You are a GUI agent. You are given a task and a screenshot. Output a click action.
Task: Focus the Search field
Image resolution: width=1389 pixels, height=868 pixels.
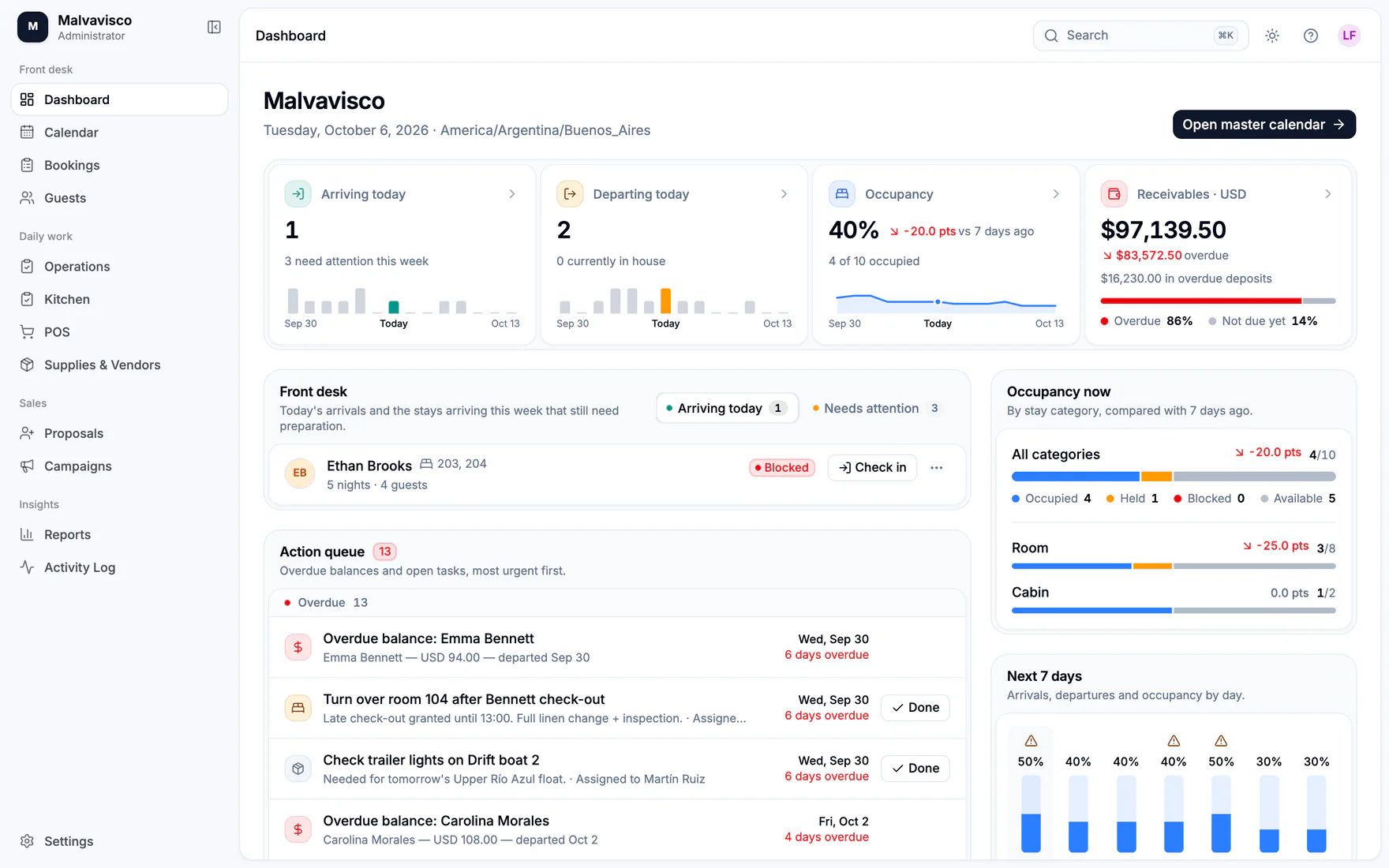[x=1140, y=36]
